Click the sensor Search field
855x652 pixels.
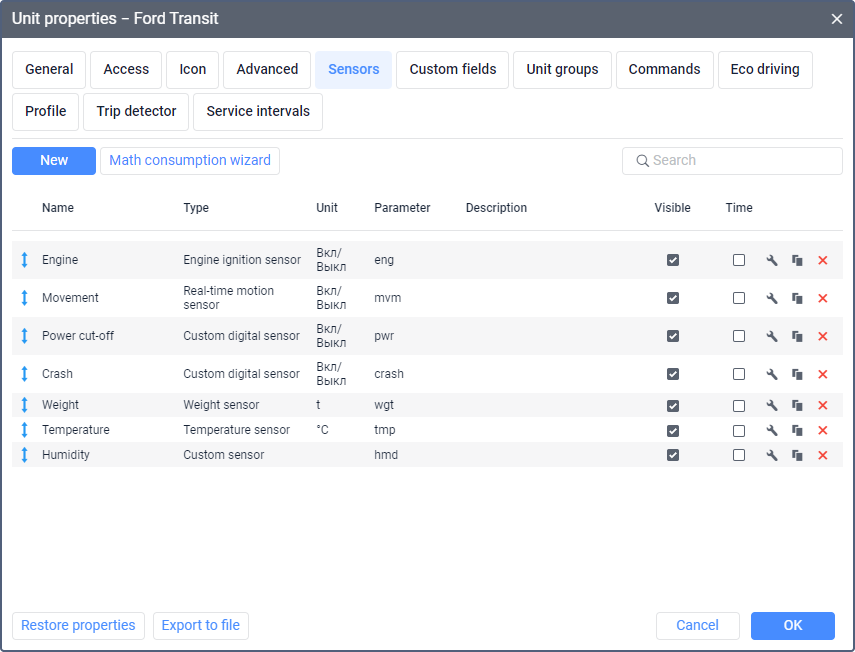(740, 161)
